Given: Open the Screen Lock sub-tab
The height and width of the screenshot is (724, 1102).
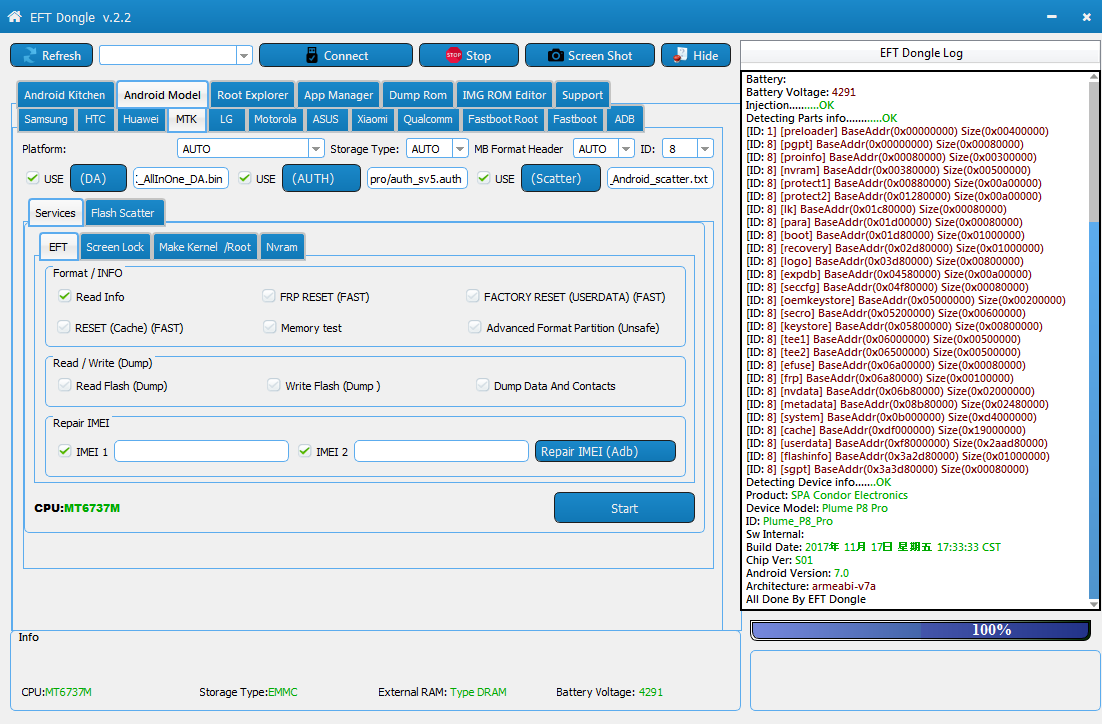Looking at the screenshot, I should (115, 247).
